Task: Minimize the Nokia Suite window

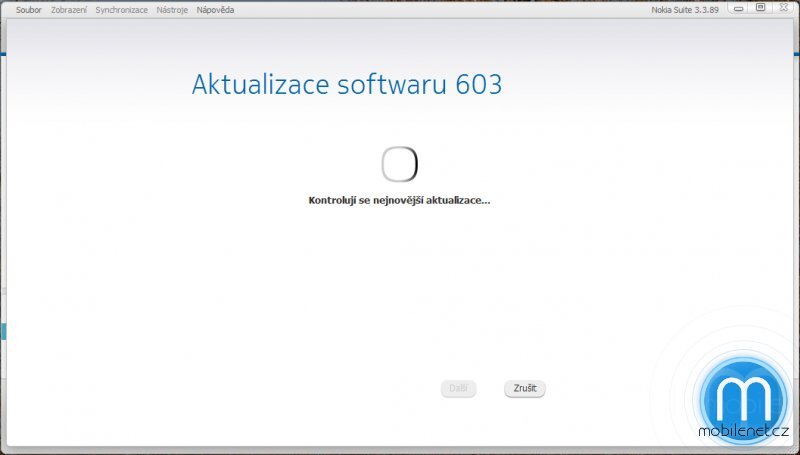Action: pos(740,8)
